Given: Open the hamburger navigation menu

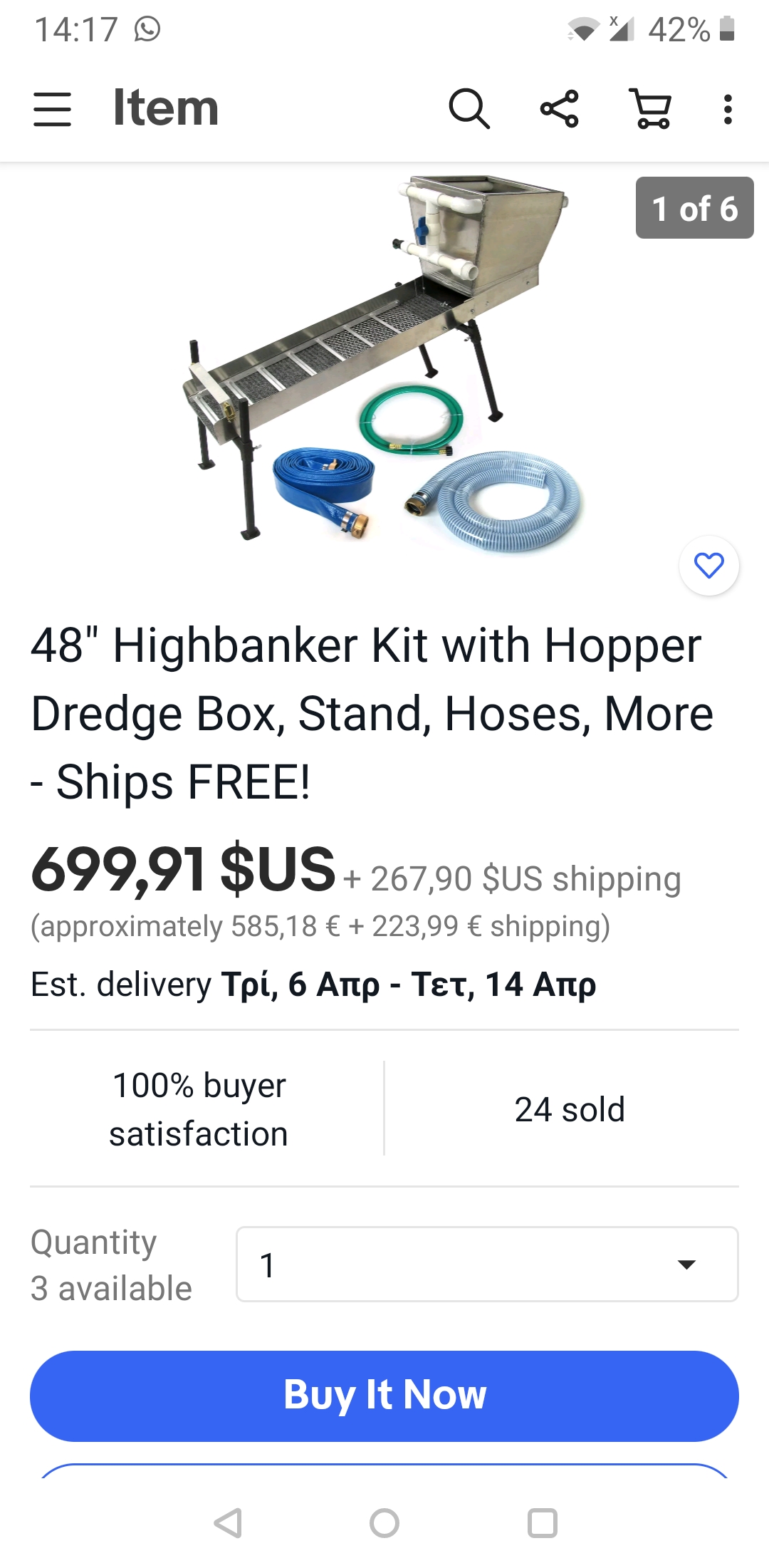Looking at the screenshot, I should 52,109.
